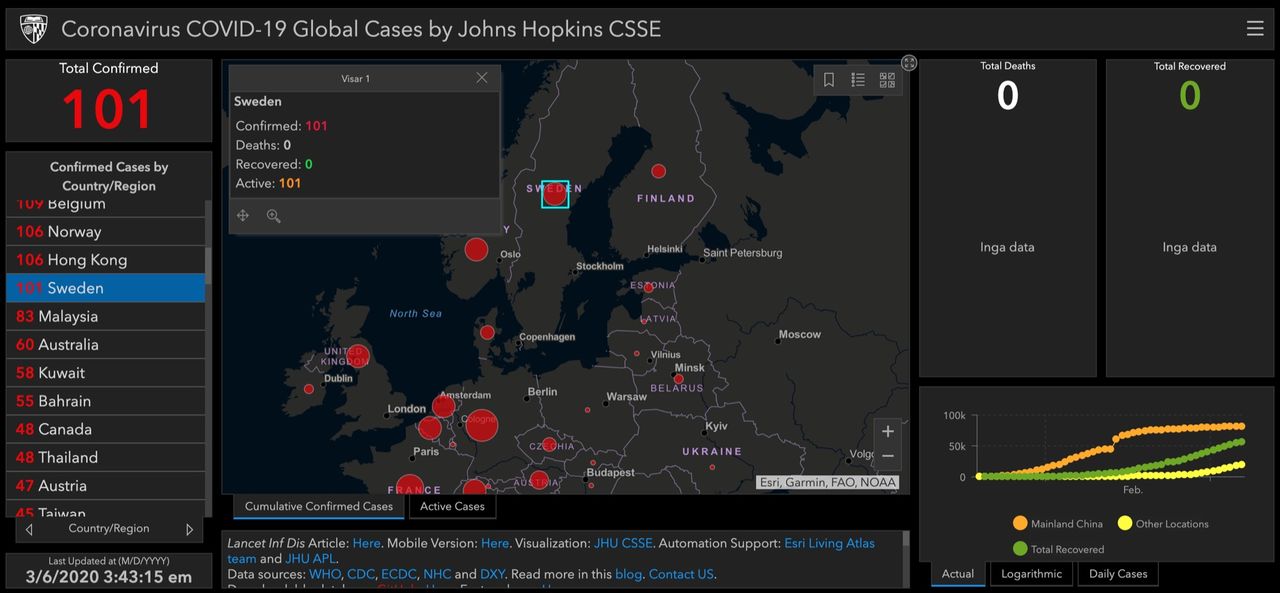
Task: Click the Czechia case marker
Action: [x=550, y=445]
